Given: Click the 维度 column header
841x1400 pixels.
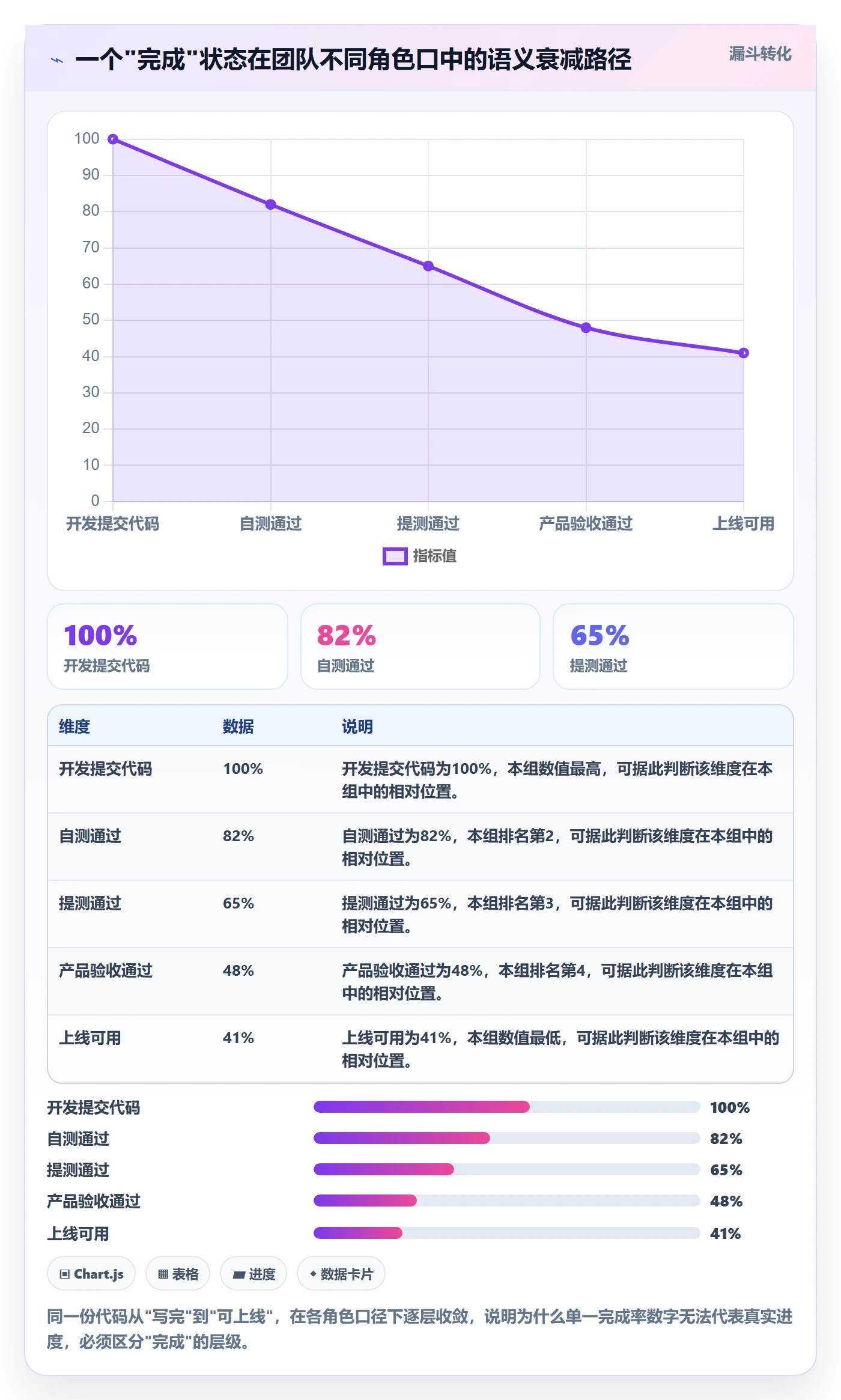Looking at the screenshot, I should pyautogui.click(x=74, y=726).
